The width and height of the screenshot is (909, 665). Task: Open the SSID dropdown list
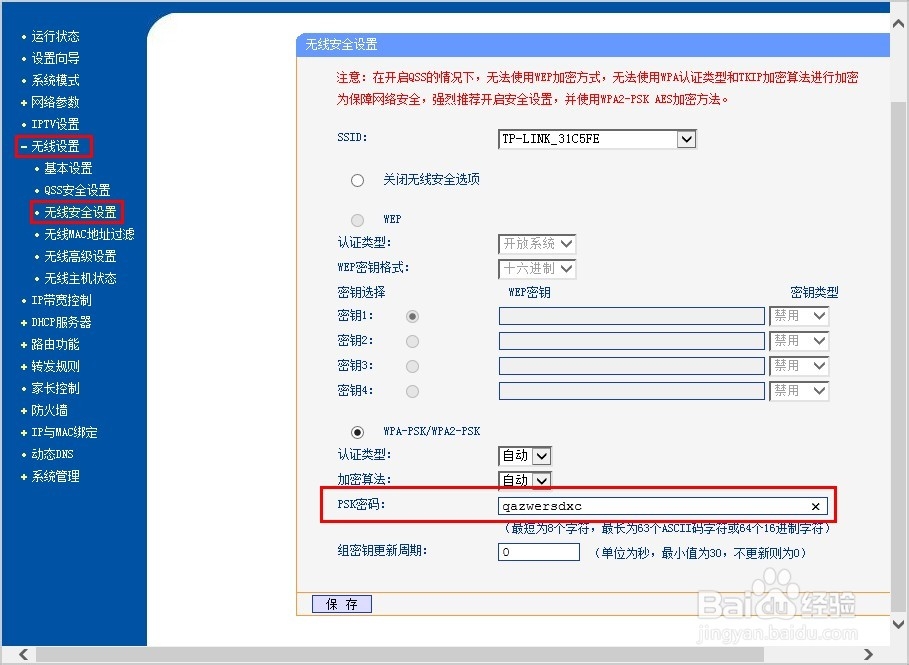click(686, 139)
